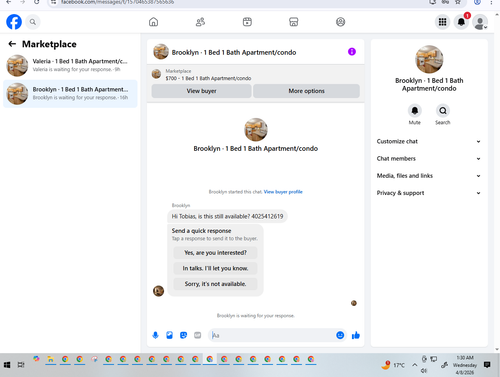Click the large centered chat listing photo

point(256,130)
